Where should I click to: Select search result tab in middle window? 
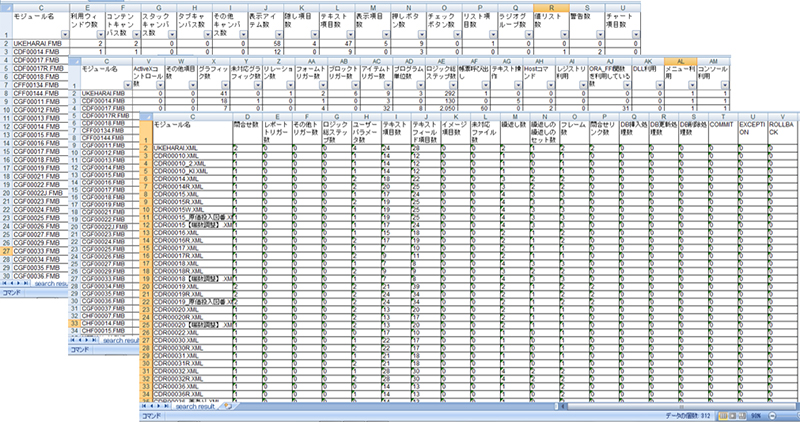(x=120, y=340)
